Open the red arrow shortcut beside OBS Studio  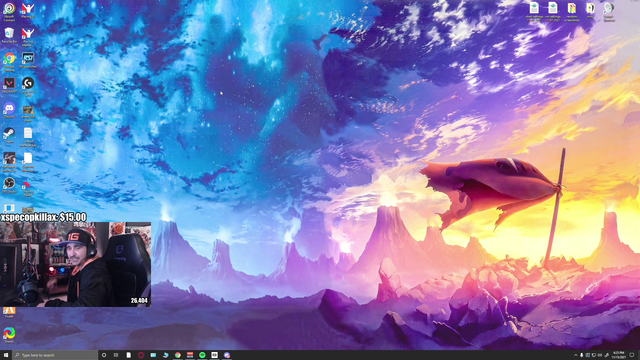(28, 188)
